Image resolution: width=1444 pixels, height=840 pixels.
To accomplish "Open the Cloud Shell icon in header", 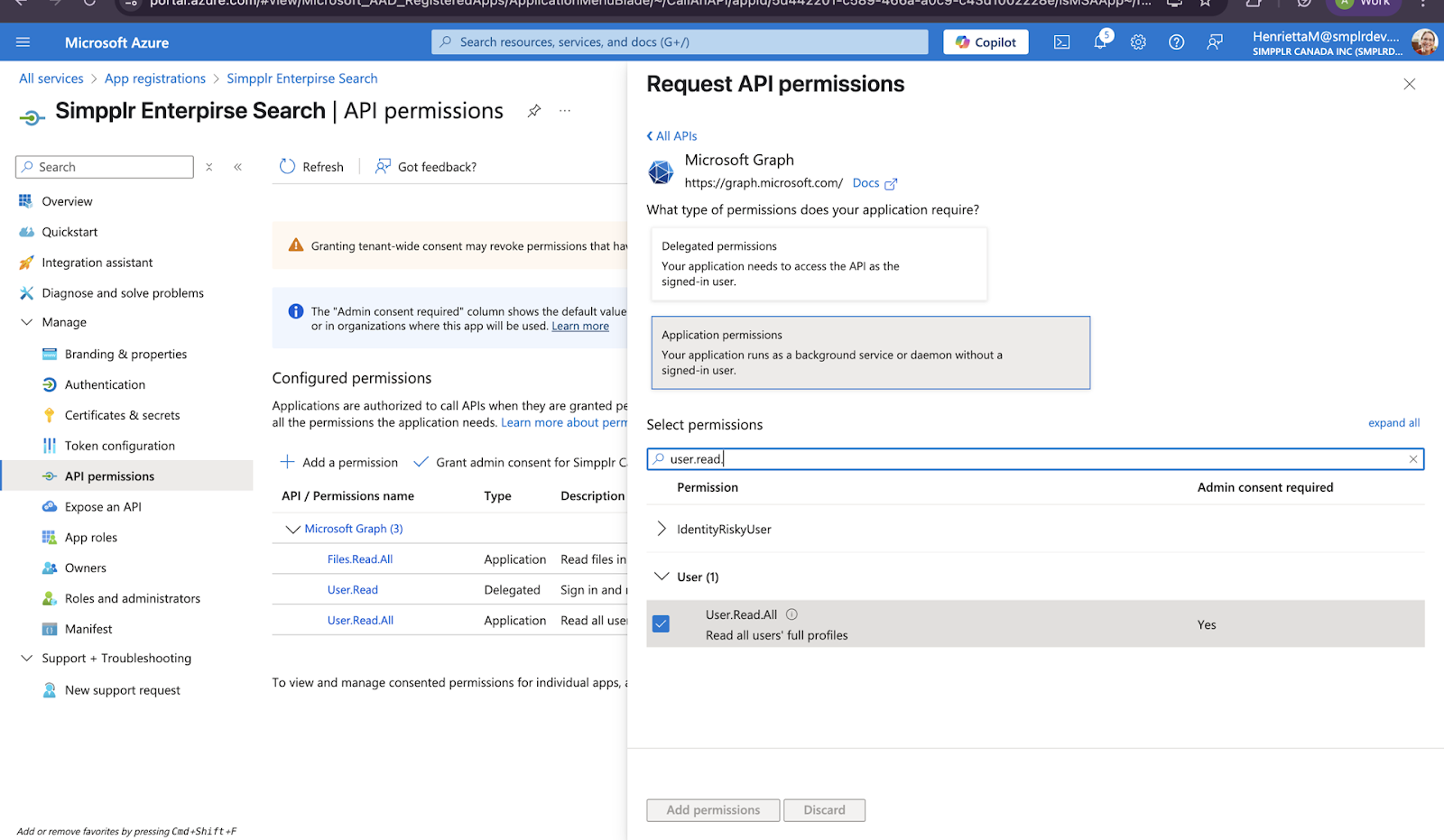I will coord(1061,42).
